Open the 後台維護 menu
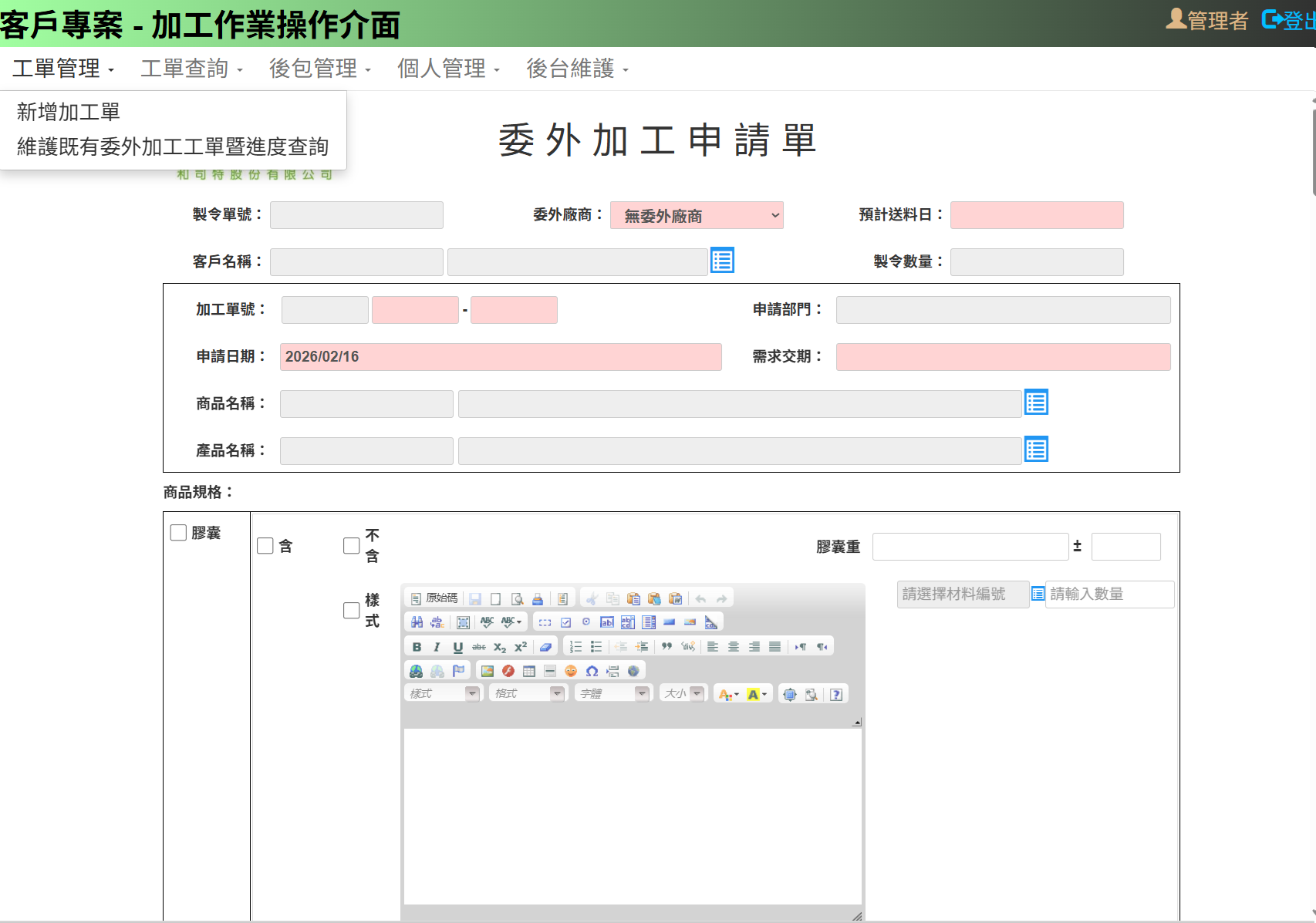1316x923 pixels. (577, 69)
